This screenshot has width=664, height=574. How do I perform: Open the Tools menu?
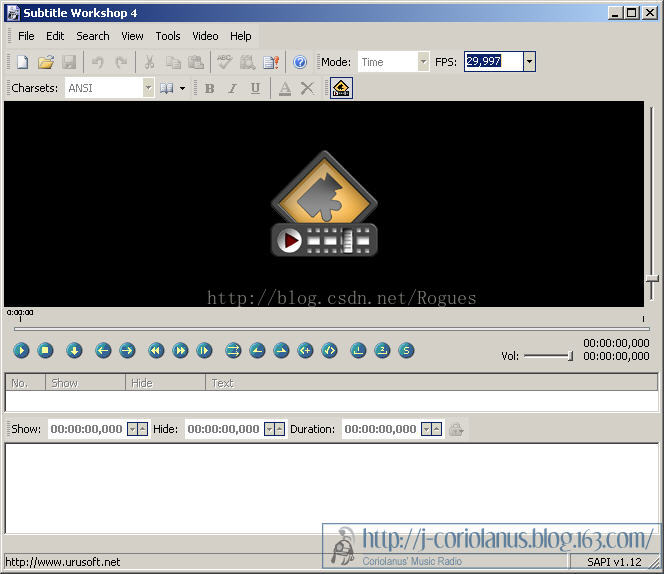point(168,36)
